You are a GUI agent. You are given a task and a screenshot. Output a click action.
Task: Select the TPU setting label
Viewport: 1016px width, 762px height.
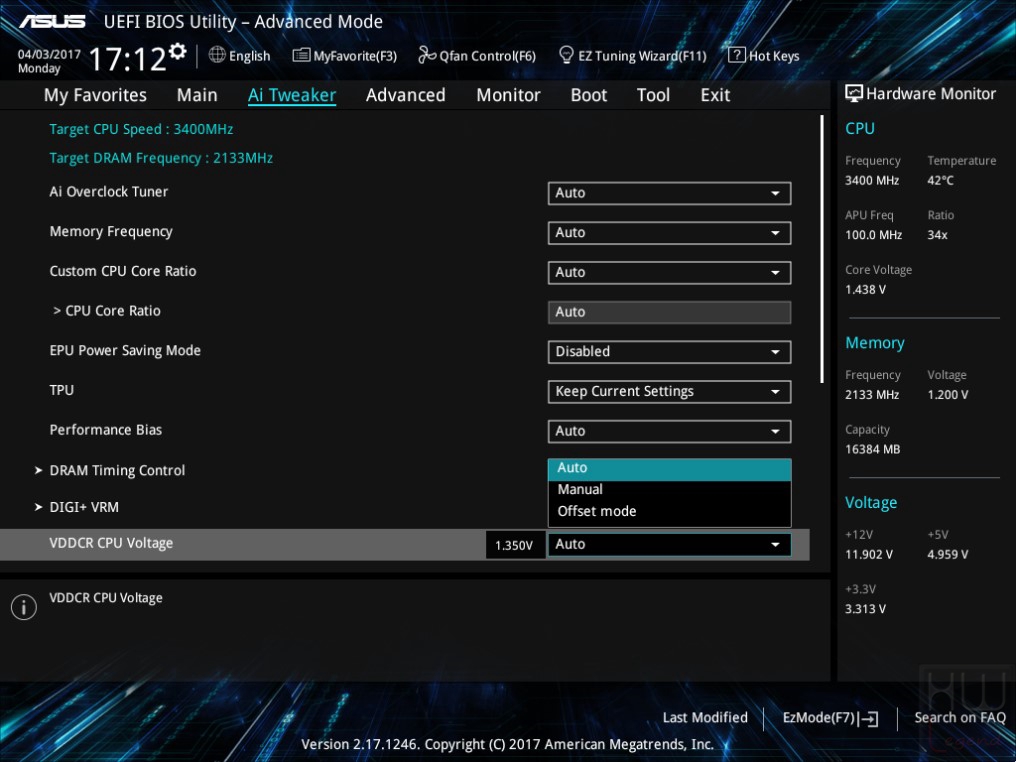[x=62, y=390]
